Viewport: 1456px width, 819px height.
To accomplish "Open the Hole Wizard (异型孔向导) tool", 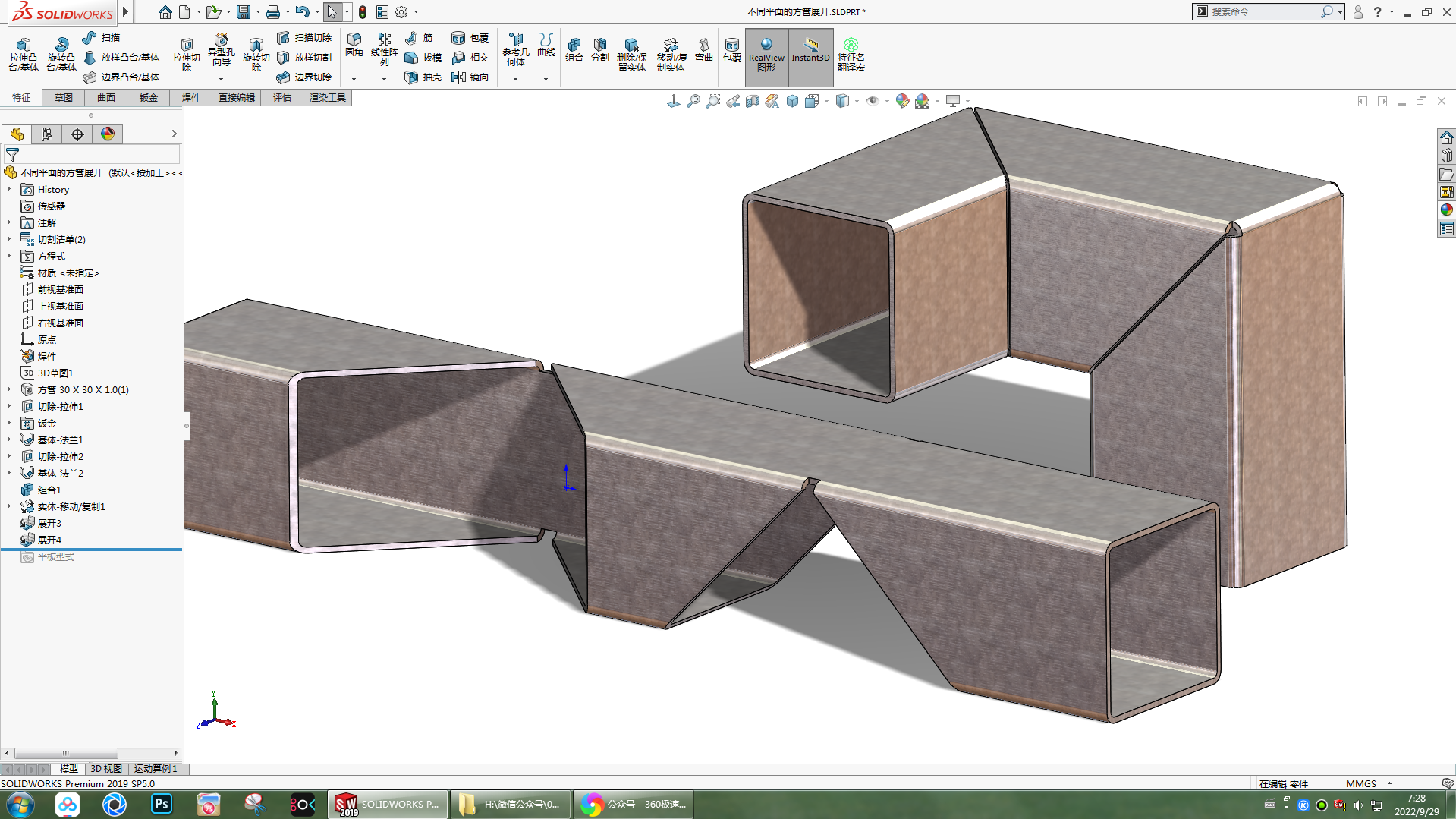I will [222, 51].
